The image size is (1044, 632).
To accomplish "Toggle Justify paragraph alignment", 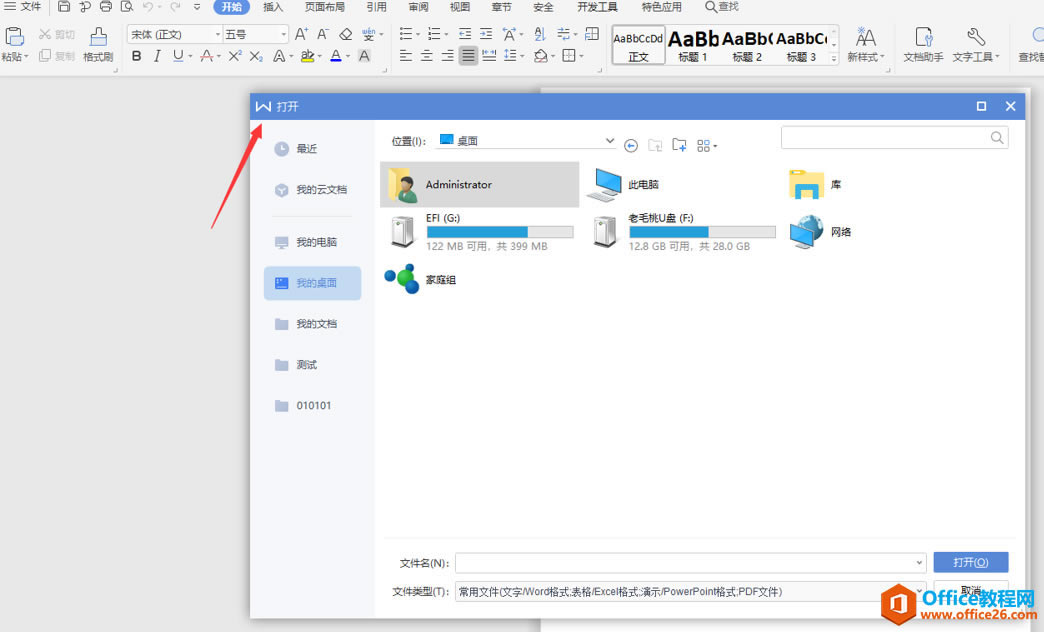I will tap(469, 56).
